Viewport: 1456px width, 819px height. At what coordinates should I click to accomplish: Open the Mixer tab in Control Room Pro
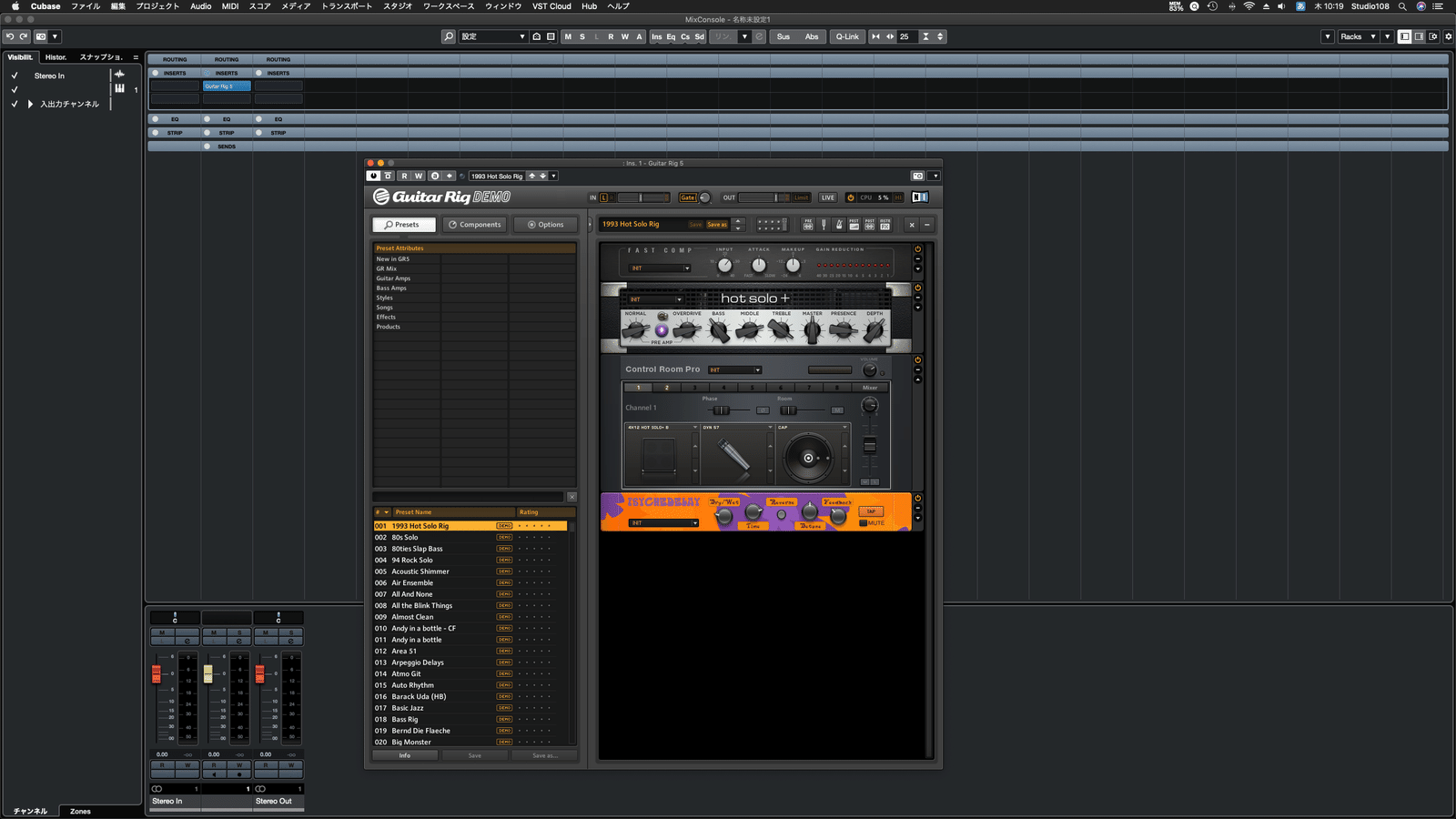click(x=870, y=388)
